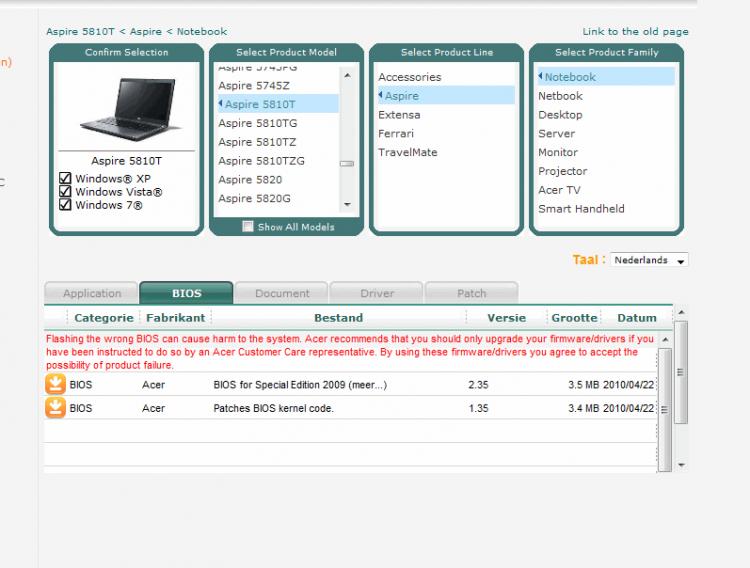Screen dimensions: 750x568
Task: Select Accessories product line
Action: click(x=446, y=77)
